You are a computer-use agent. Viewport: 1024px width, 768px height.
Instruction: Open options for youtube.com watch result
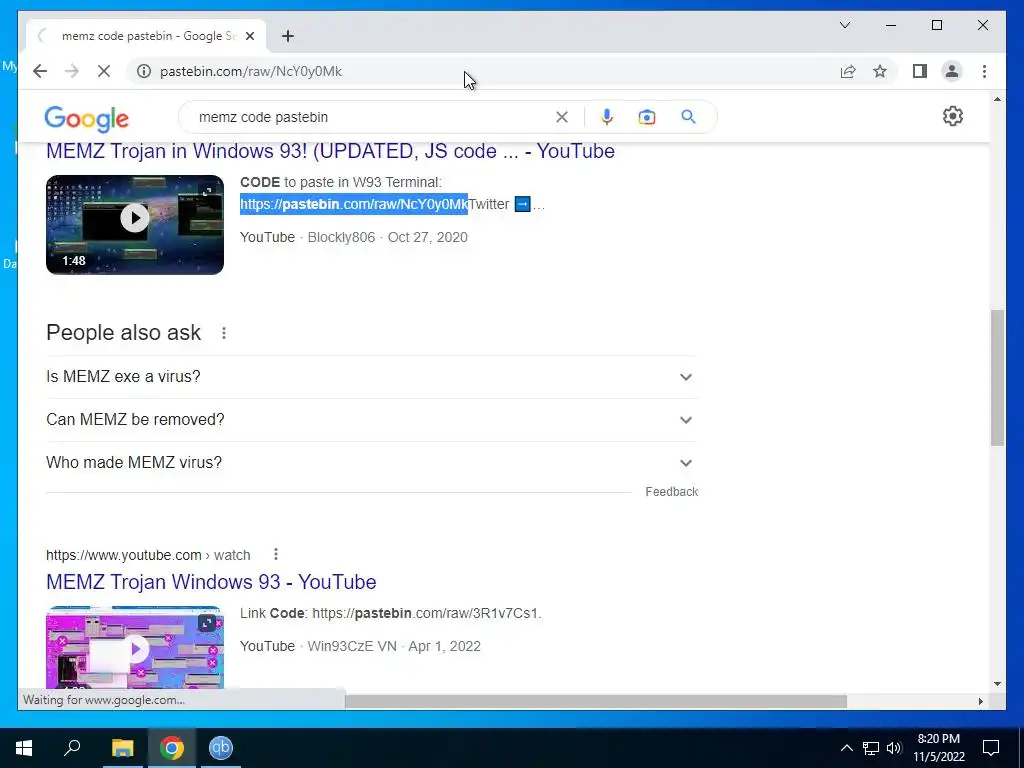pyautogui.click(x=276, y=554)
